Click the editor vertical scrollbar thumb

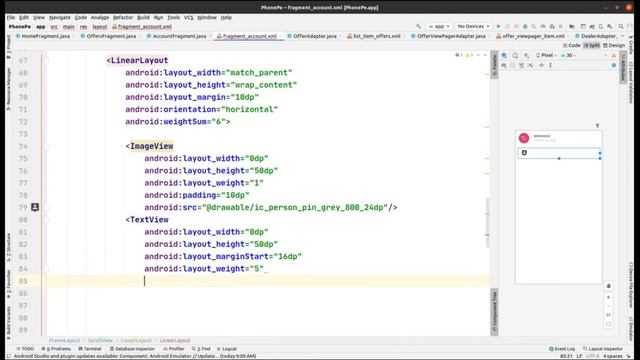click(x=487, y=222)
